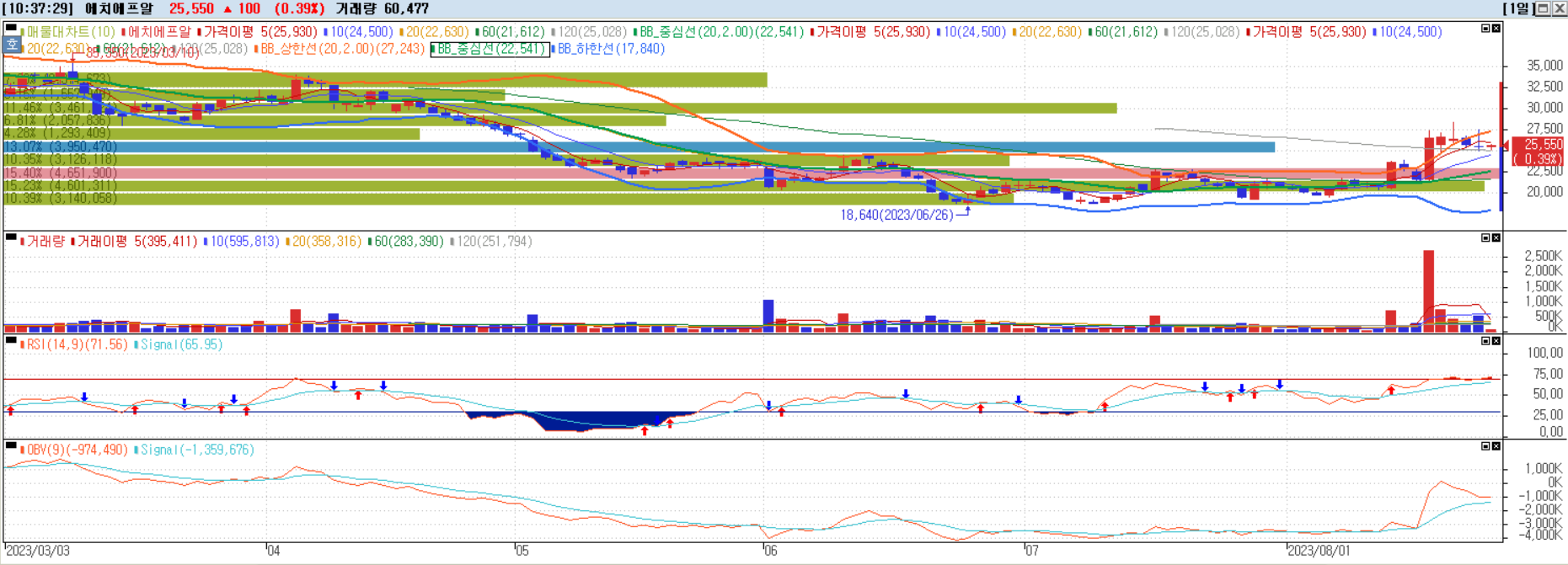The height and width of the screenshot is (565, 1568).
Task: Close the RSI indicator pane
Action: [1496, 341]
